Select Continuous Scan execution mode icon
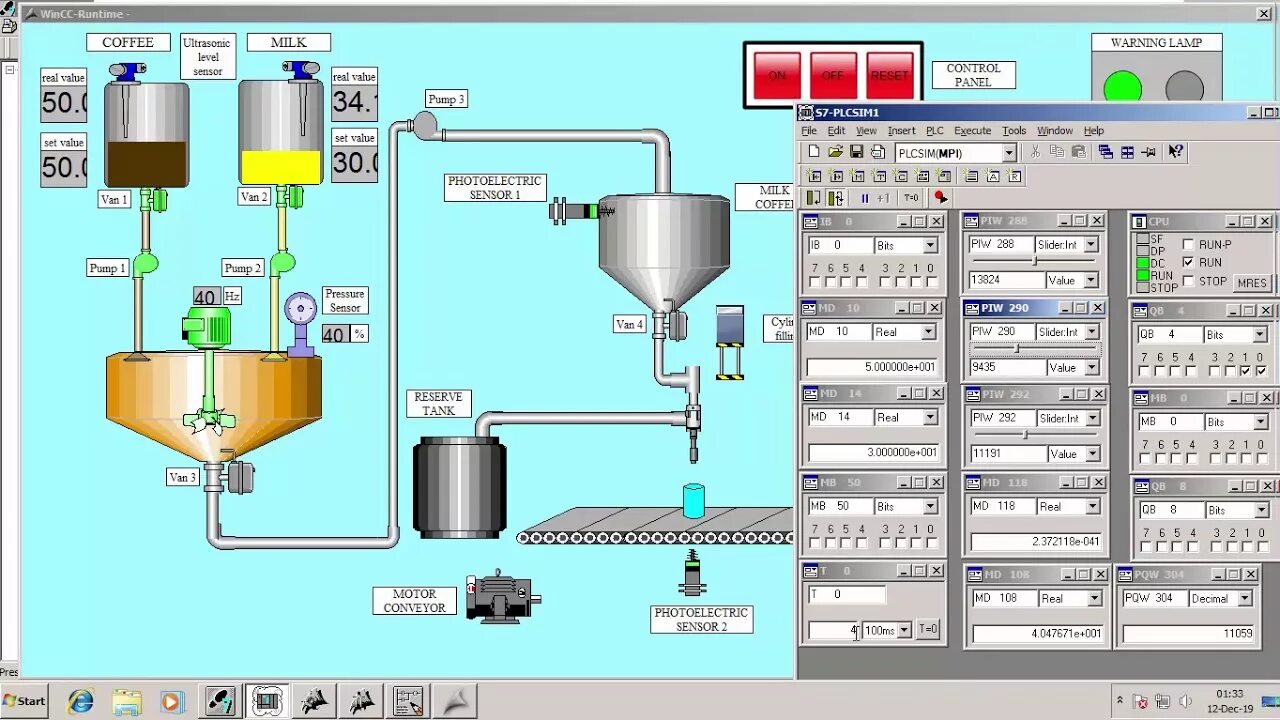 click(836, 198)
